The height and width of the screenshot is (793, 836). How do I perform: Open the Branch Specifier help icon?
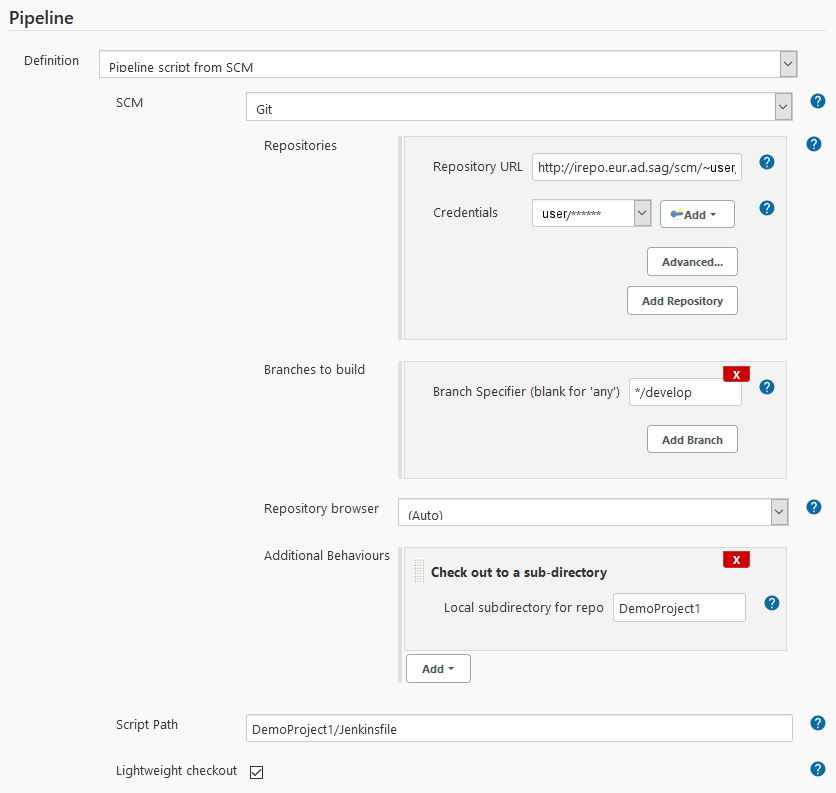coord(766,386)
